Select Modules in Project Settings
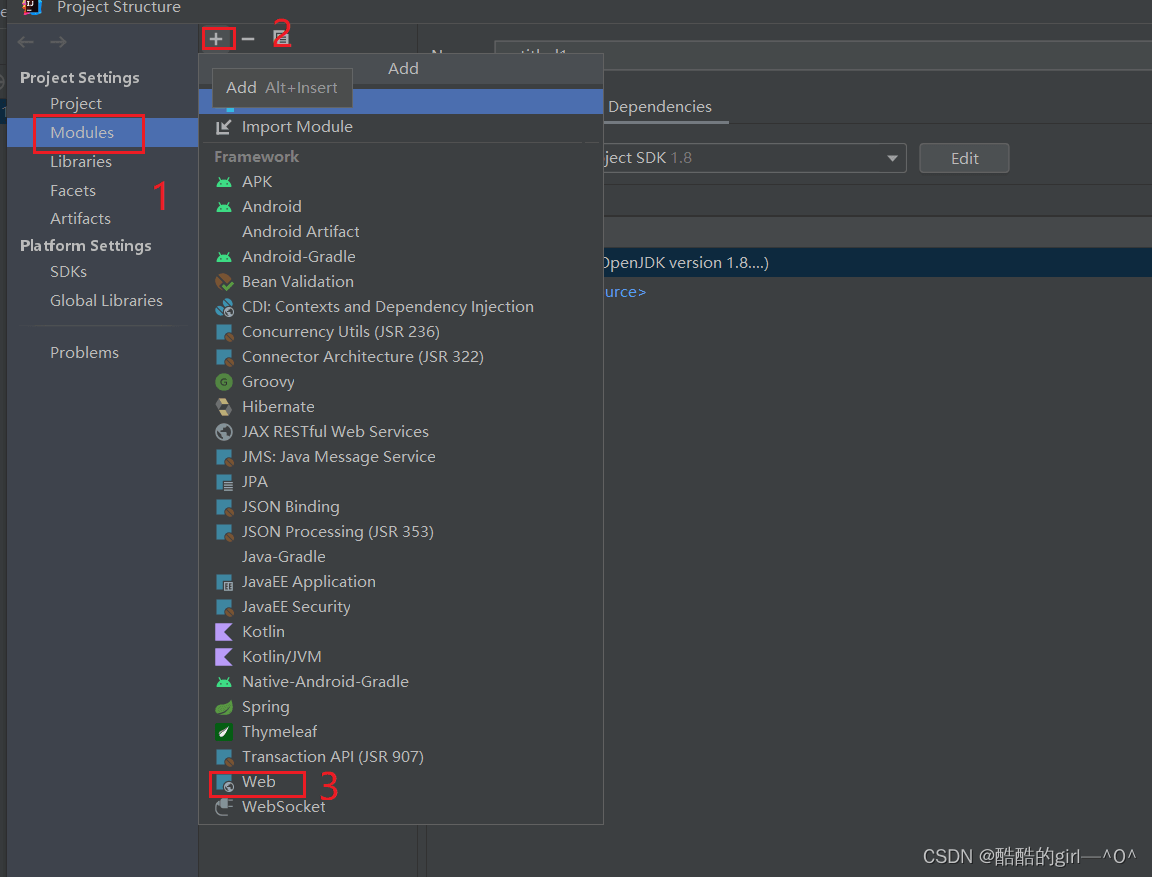The width and height of the screenshot is (1152, 877). coord(82,133)
